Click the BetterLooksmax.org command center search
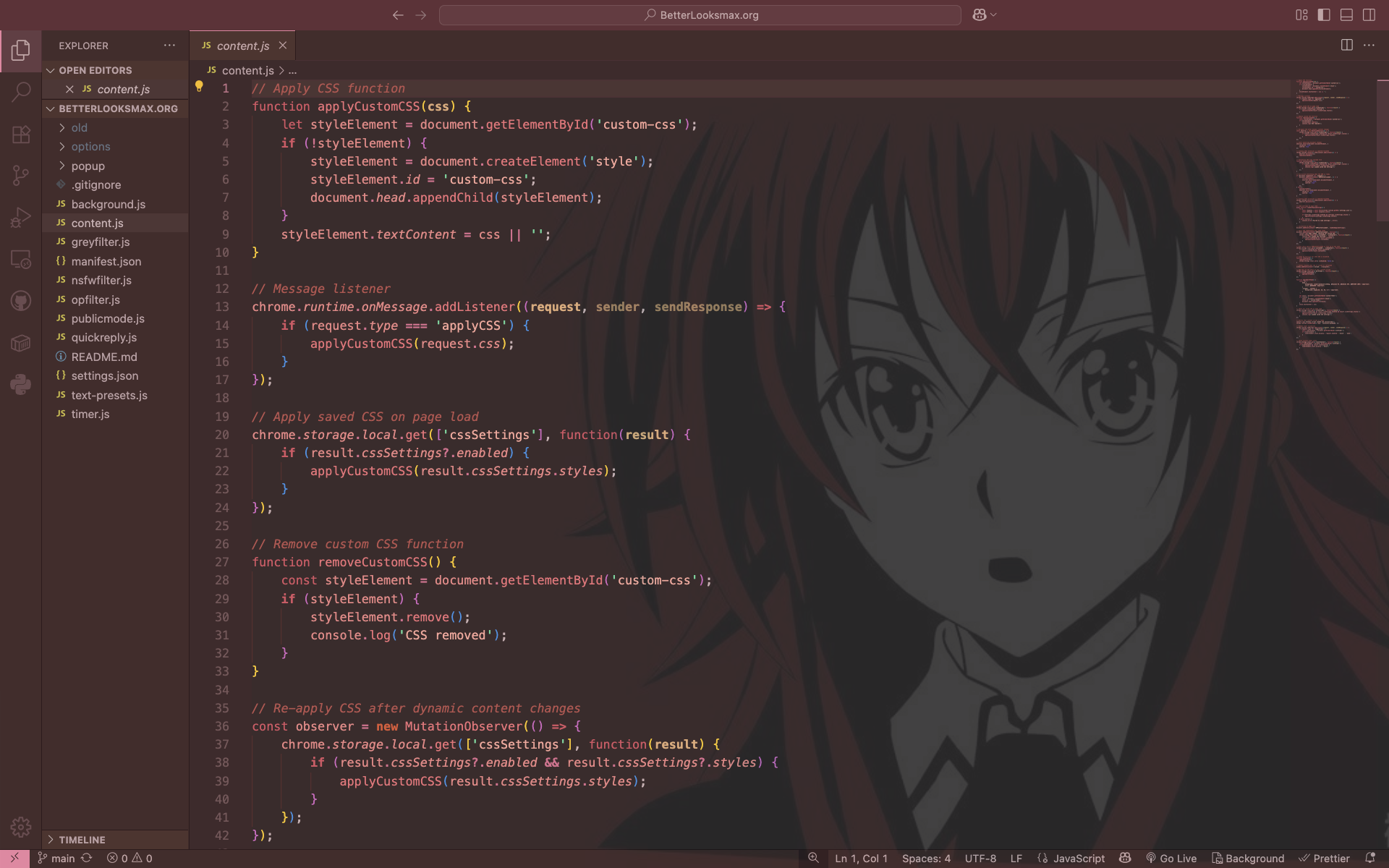The image size is (1389, 868). (x=700, y=14)
